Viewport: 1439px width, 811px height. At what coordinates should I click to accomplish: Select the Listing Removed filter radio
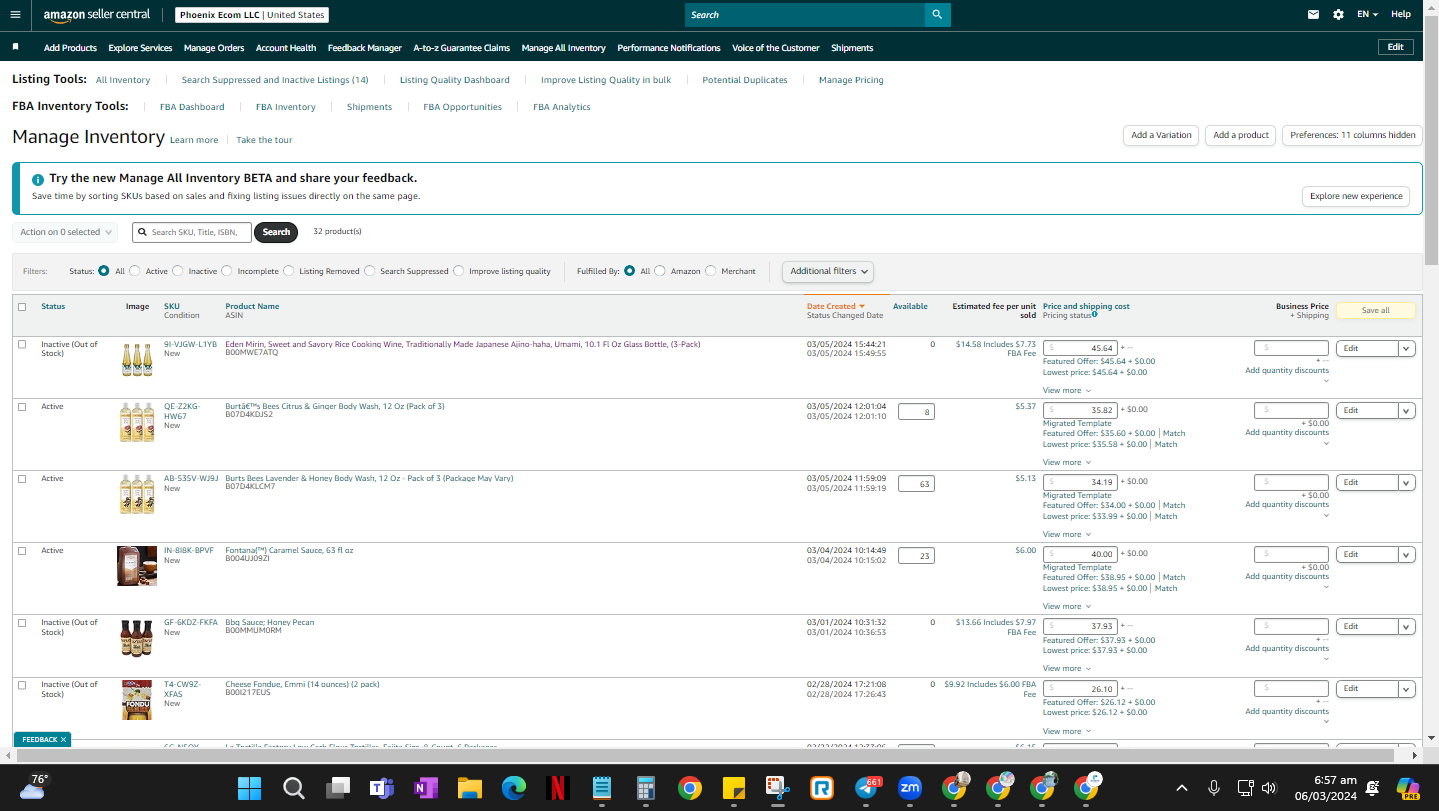289,271
